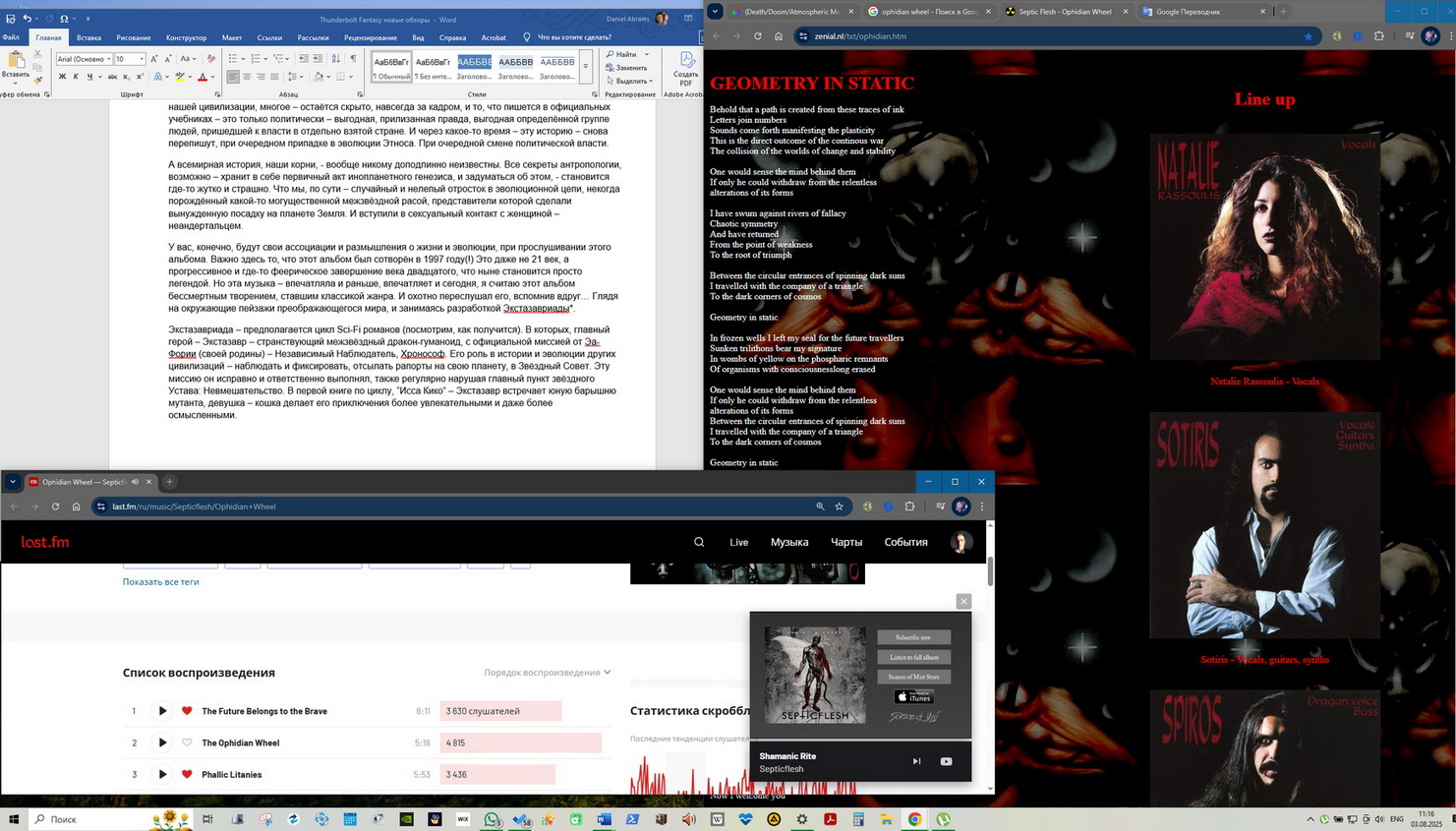Decrease font size in Word
The height and width of the screenshot is (831, 1456).
[x=168, y=59]
